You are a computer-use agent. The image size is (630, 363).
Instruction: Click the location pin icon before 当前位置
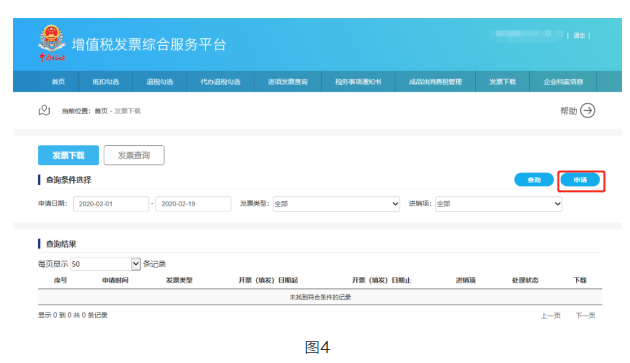[44, 111]
